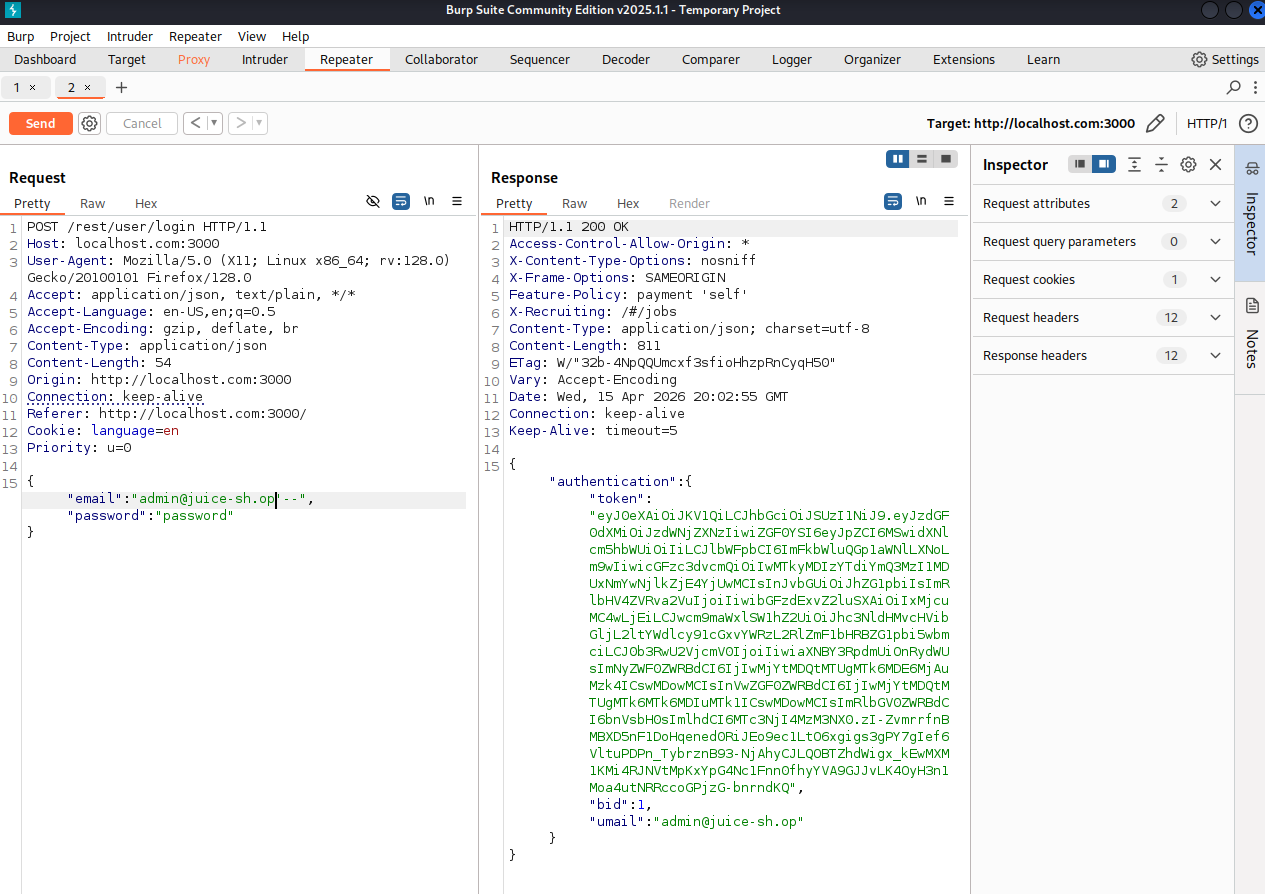
Task: Select combined tabbed request/response layout
Action: coord(946,159)
